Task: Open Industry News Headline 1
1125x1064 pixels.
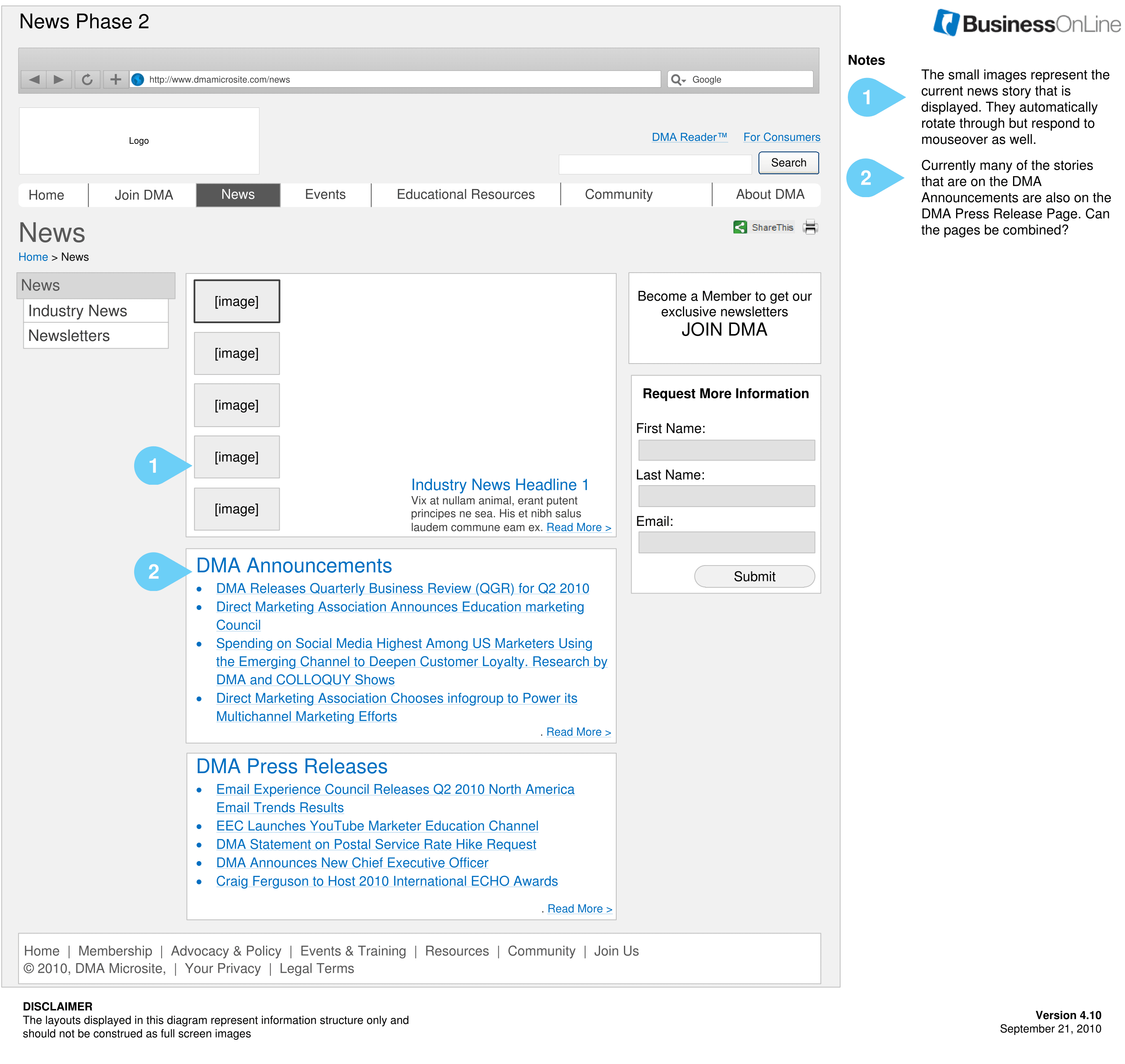Action: tap(500, 485)
